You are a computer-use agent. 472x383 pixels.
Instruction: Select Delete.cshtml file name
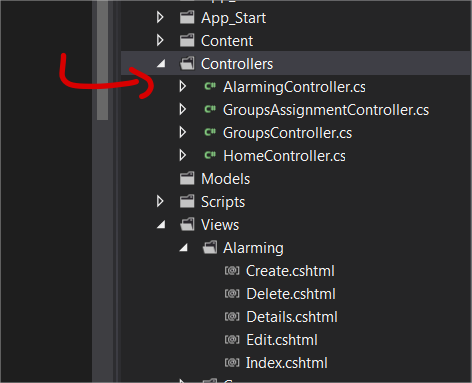pyautogui.click(x=291, y=294)
